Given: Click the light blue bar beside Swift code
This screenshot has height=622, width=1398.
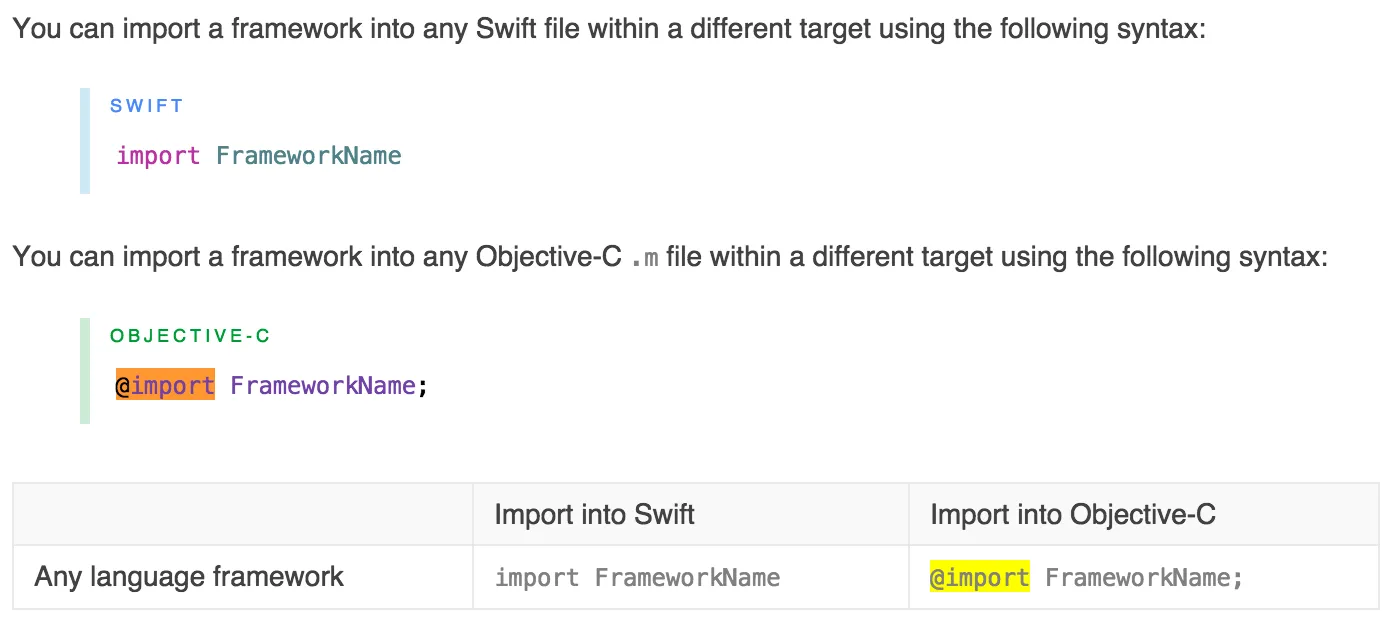Looking at the screenshot, I should click(85, 141).
